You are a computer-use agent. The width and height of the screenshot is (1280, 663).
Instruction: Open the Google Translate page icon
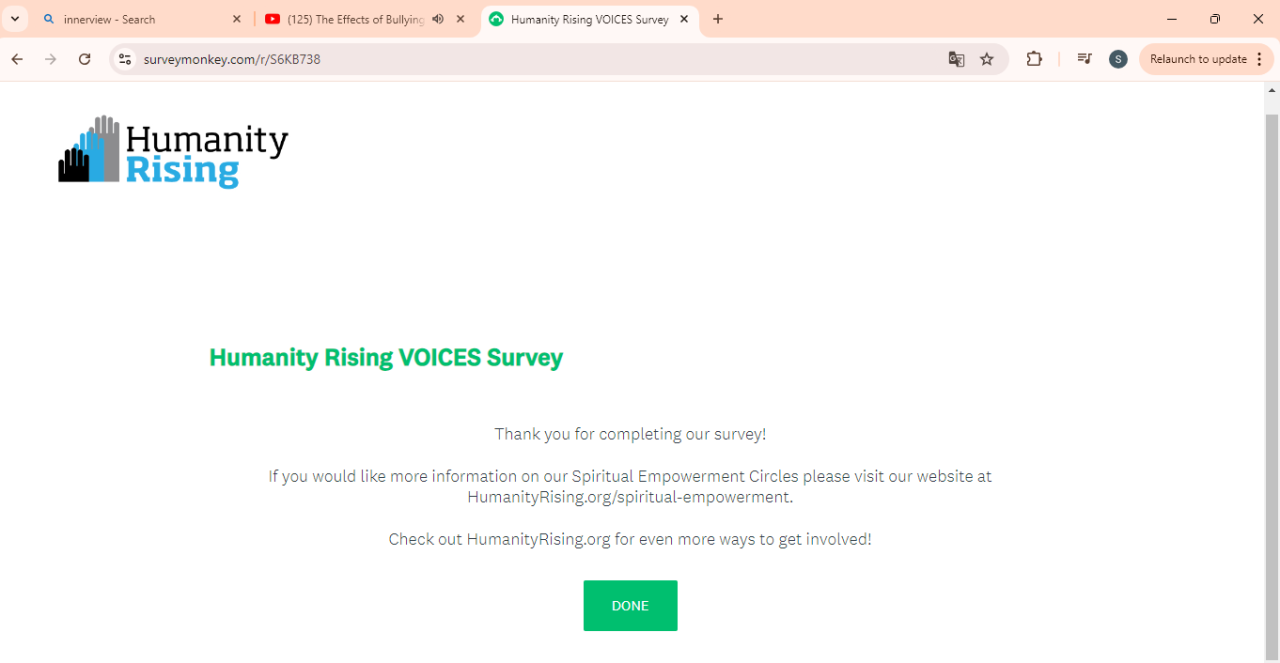(x=956, y=59)
